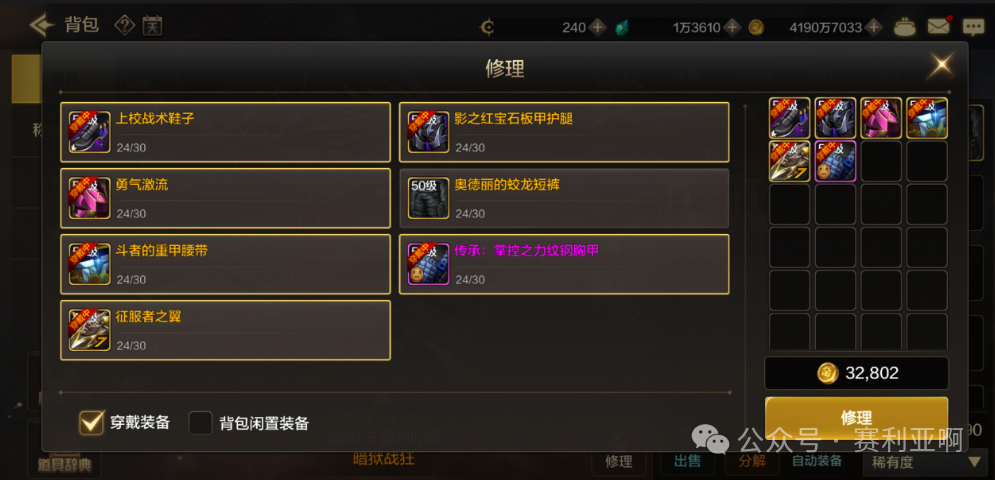
Task: Open the chat bubble icon
Action: 973,27
